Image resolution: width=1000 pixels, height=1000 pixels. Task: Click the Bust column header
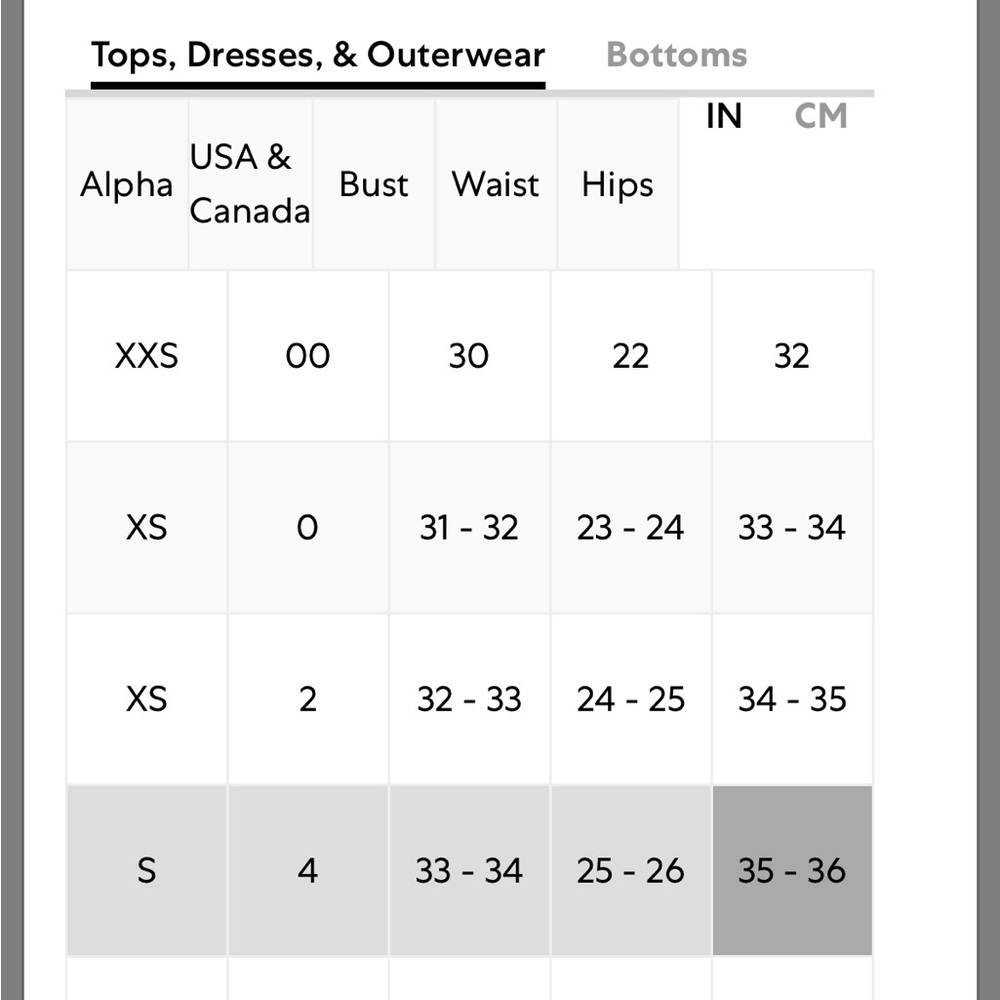pyautogui.click(x=374, y=184)
